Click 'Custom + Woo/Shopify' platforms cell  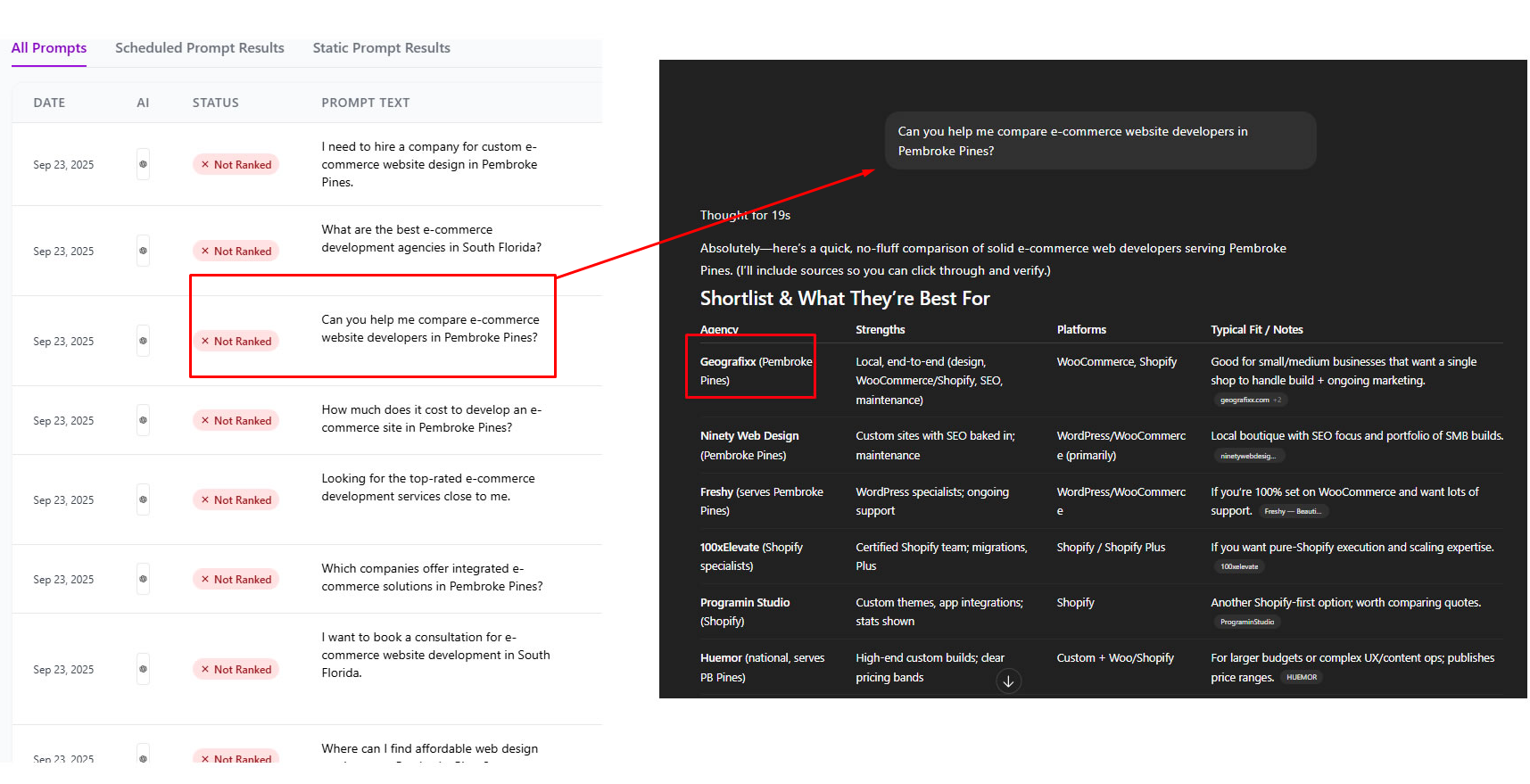pos(1115,657)
